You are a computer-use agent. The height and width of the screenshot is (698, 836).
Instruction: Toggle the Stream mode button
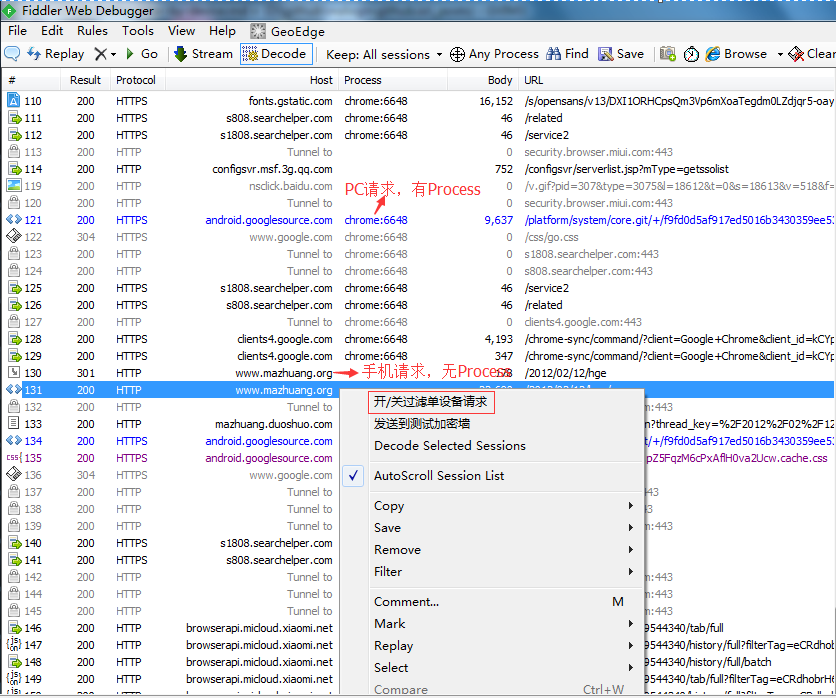203,54
